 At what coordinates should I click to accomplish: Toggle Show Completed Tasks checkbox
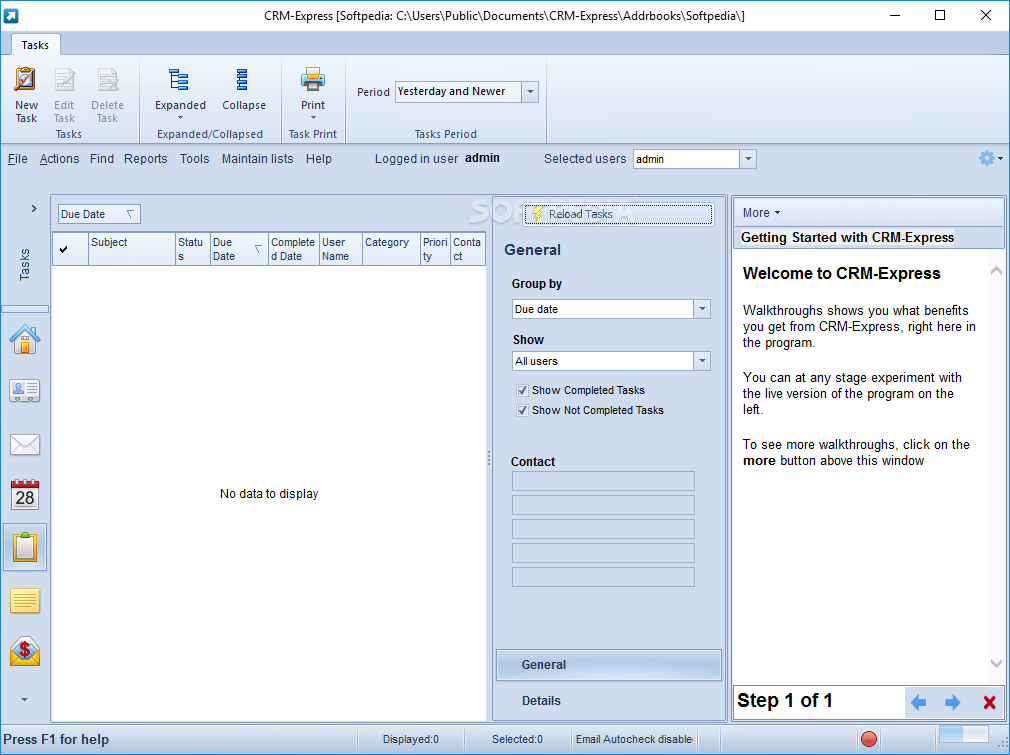click(522, 390)
